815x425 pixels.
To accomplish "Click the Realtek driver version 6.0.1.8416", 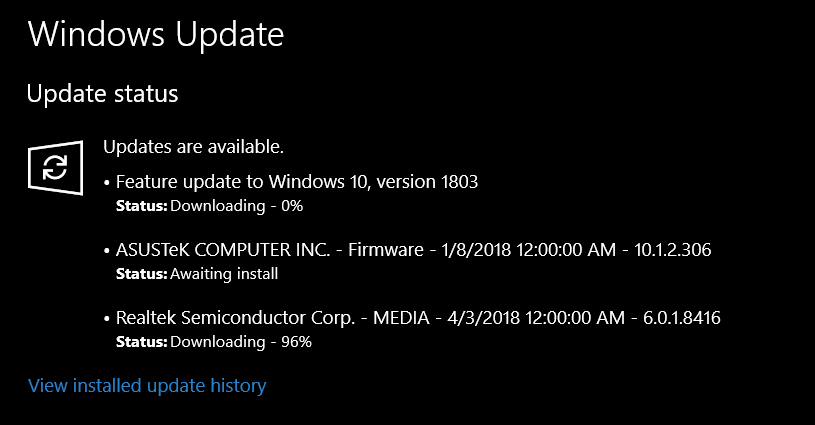I will (681, 318).
